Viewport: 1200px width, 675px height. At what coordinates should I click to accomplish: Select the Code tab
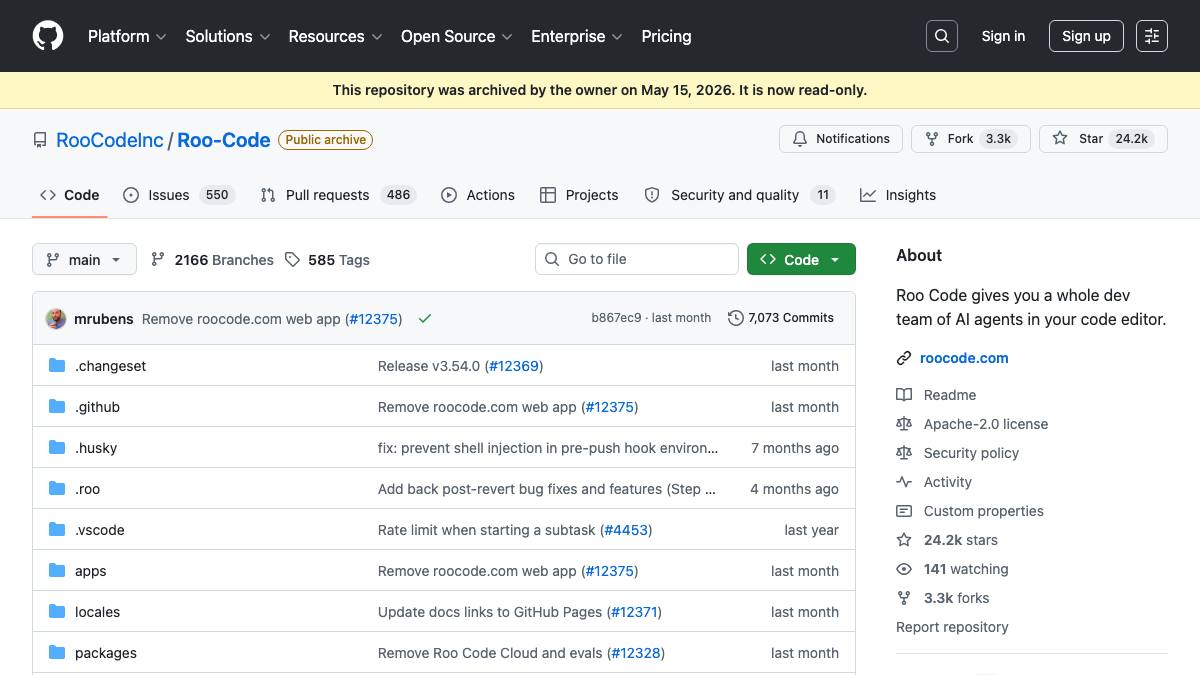(x=70, y=195)
